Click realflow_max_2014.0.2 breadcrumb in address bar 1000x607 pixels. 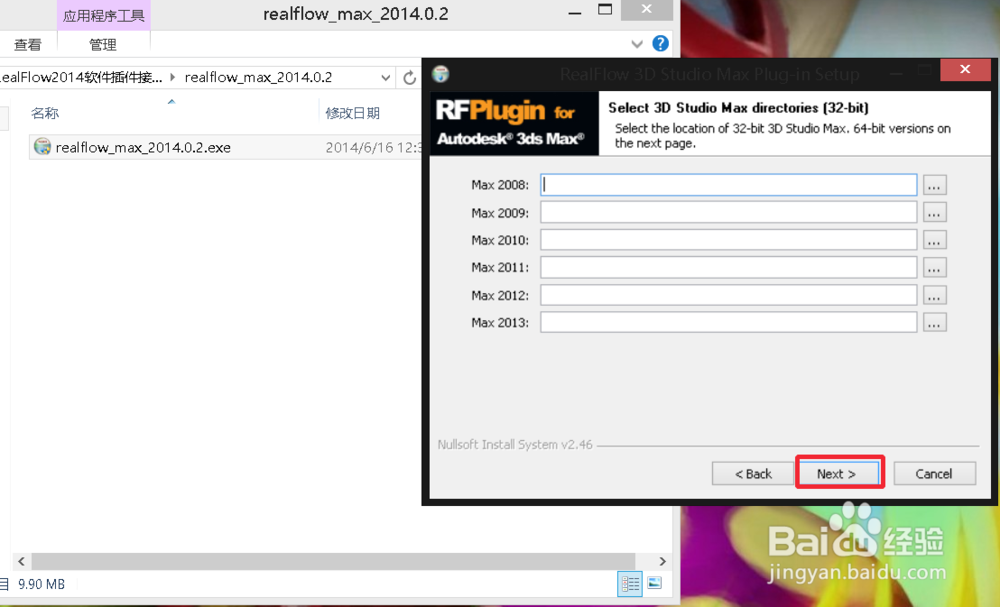(258, 77)
